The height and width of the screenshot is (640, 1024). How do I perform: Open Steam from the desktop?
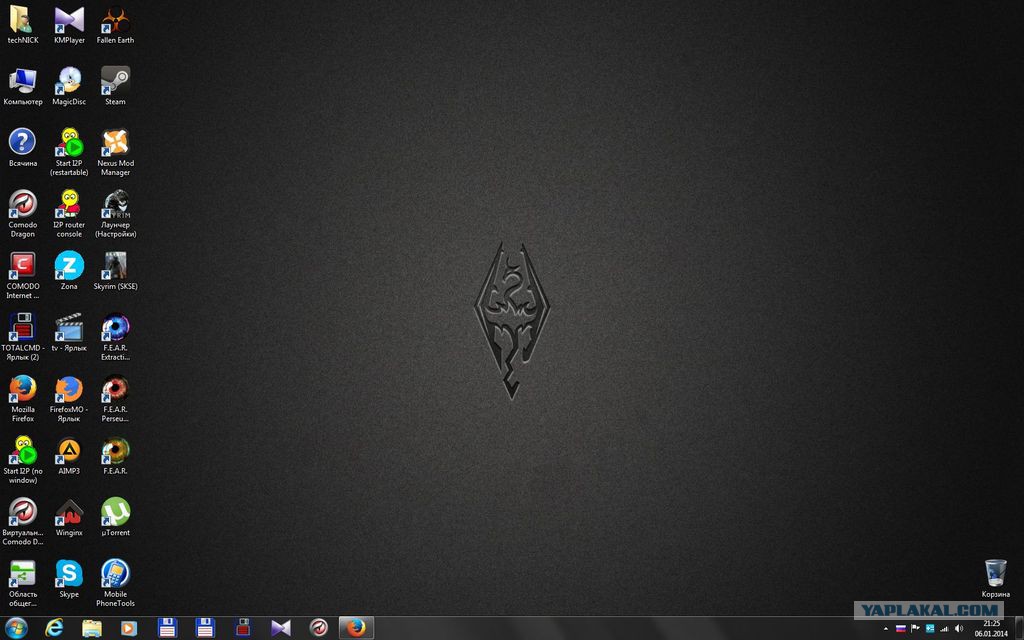point(116,86)
